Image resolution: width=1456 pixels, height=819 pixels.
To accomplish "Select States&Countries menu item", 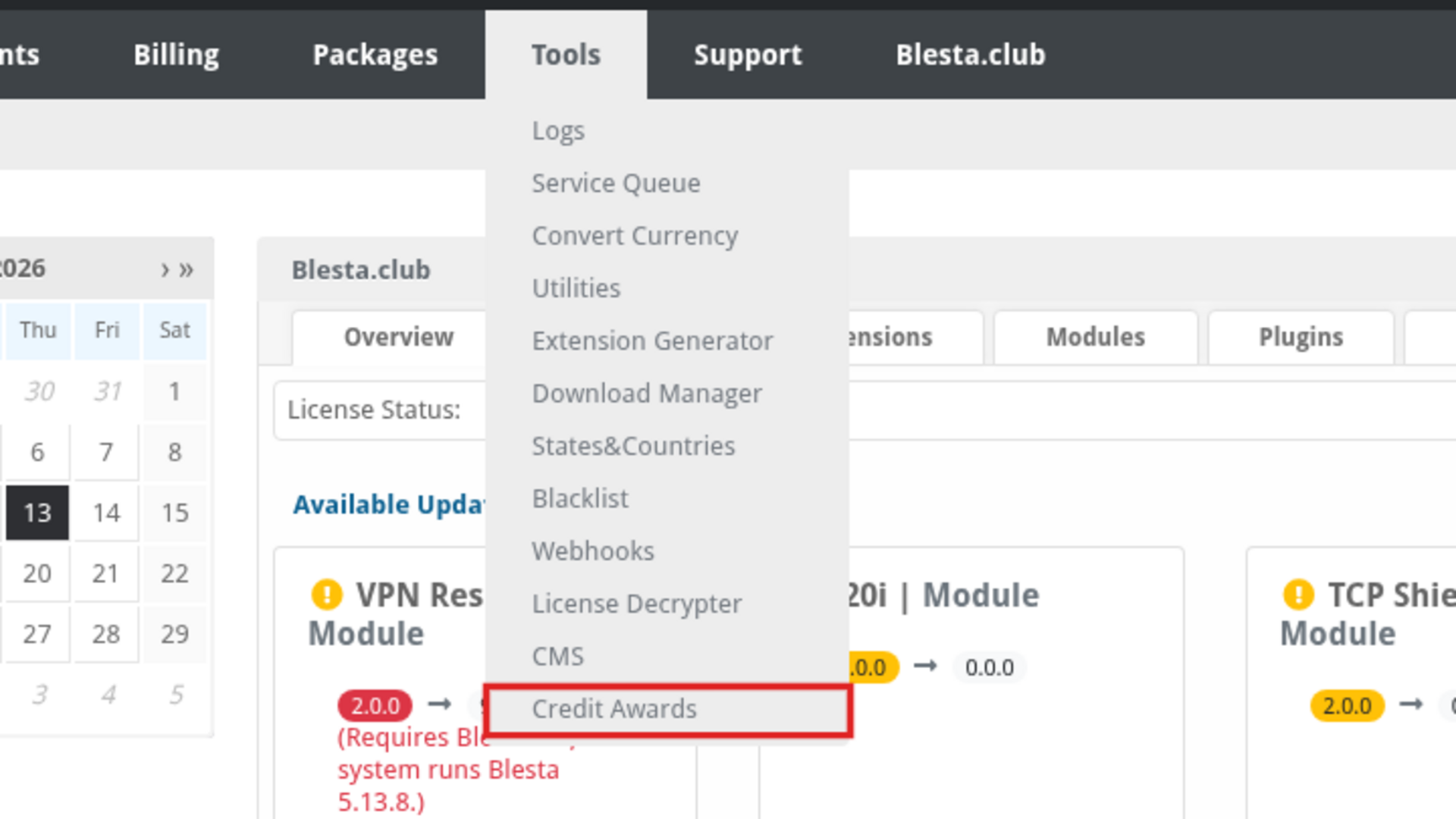I will coord(633,446).
